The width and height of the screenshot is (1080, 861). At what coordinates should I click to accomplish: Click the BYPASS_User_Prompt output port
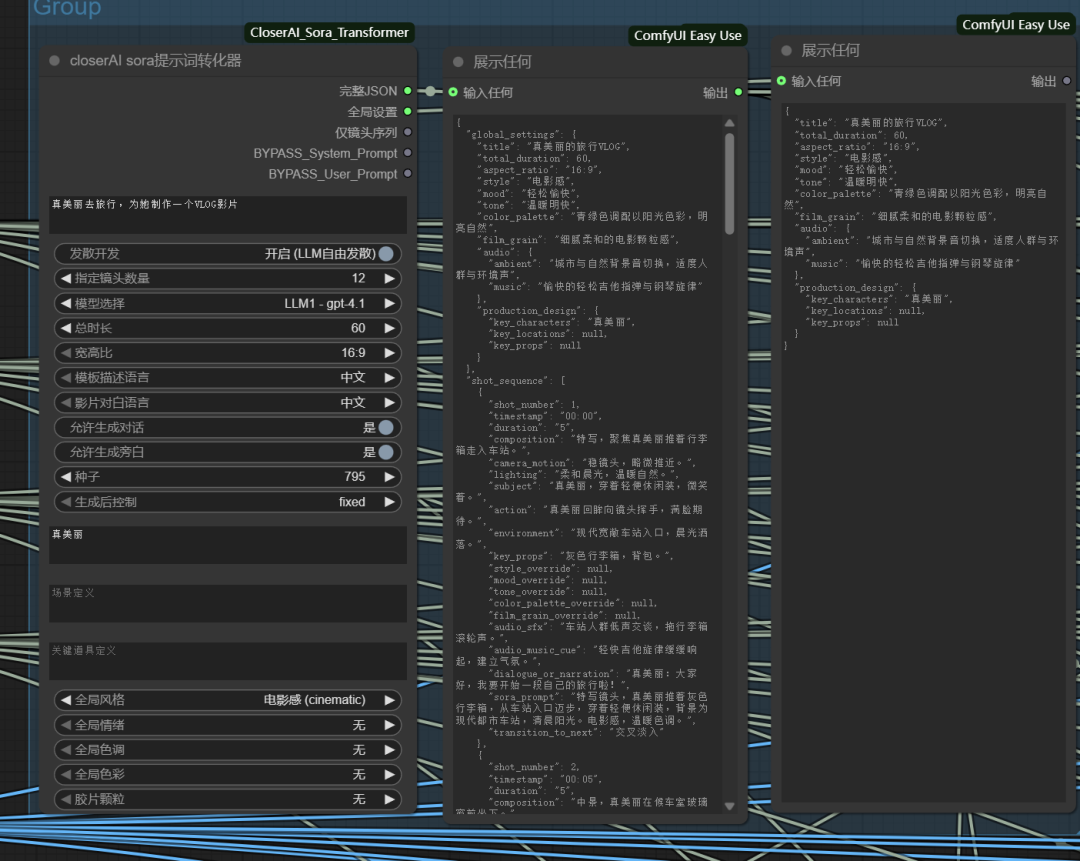tap(407, 174)
